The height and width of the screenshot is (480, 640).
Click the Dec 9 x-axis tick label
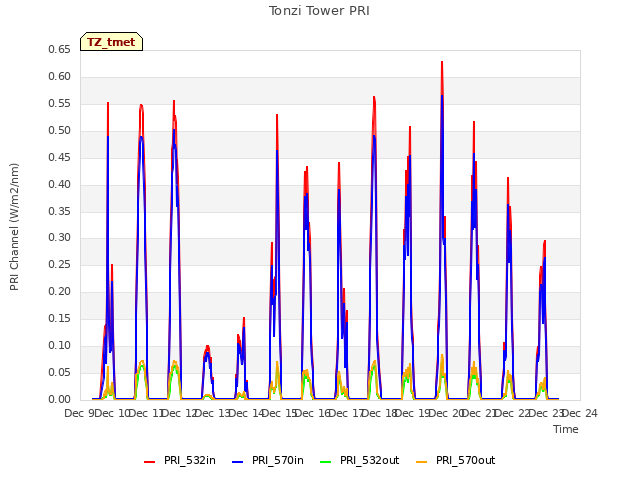[80, 413]
